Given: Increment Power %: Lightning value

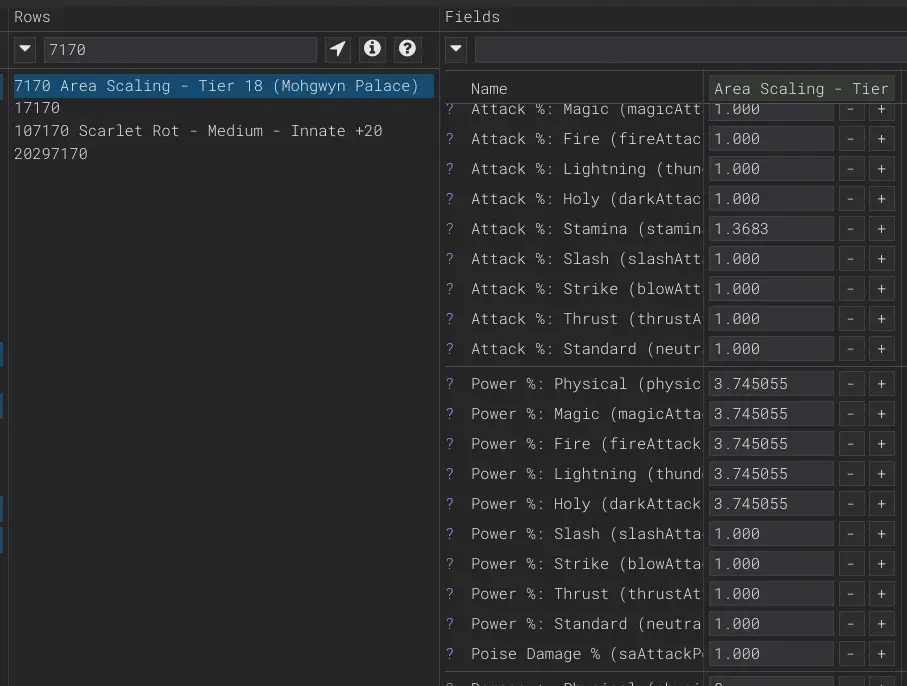Looking at the screenshot, I should [881, 474].
